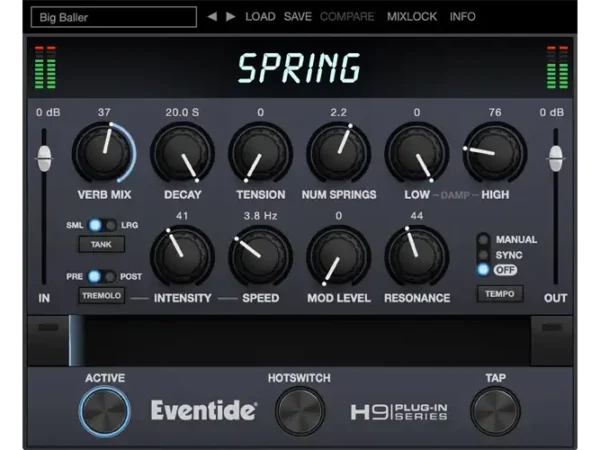This screenshot has height=450, width=600.
Task: Click the H9 Plug-in Series logo
Action: 399,412
